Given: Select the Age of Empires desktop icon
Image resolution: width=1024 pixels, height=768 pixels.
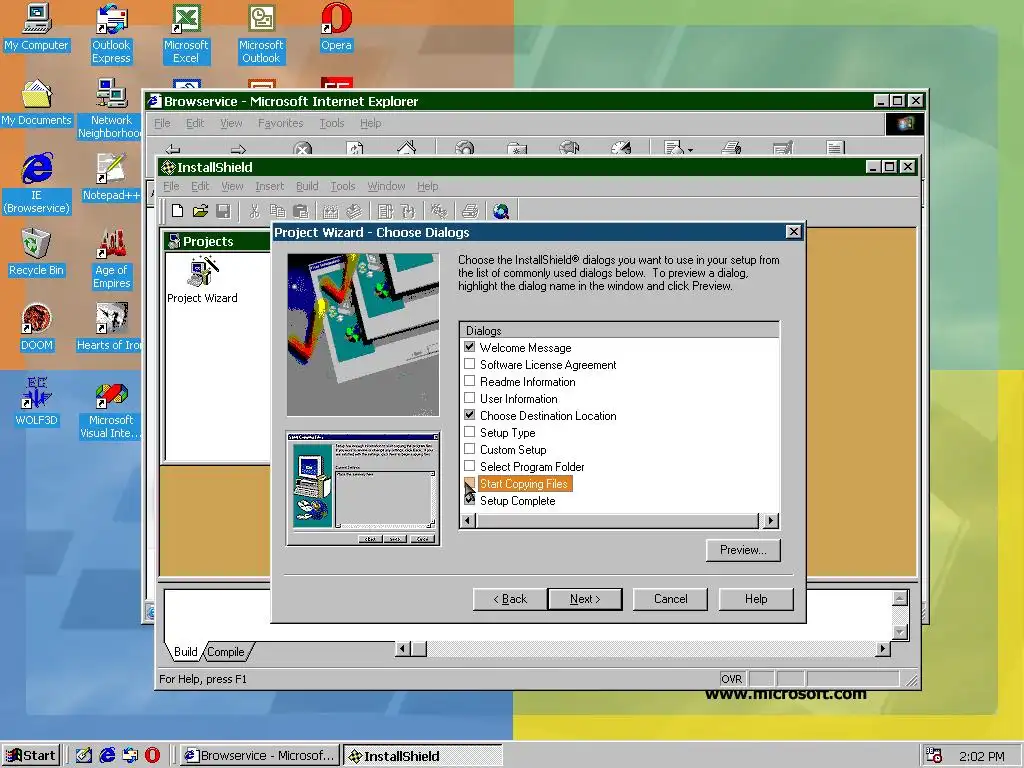Looking at the screenshot, I should coord(112,259).
